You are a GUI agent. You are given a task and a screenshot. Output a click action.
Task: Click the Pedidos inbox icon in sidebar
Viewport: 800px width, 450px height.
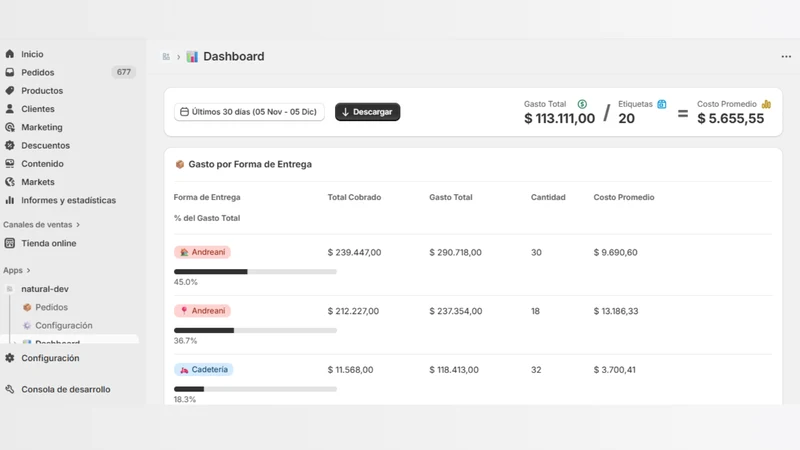tap(10, 72)
